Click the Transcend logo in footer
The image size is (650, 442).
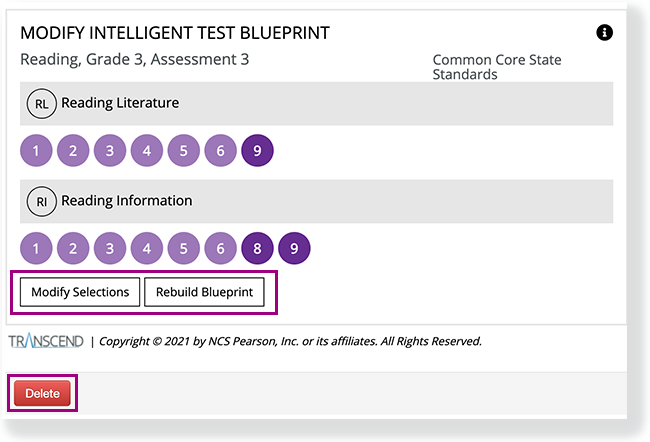(x=46, y=341)
